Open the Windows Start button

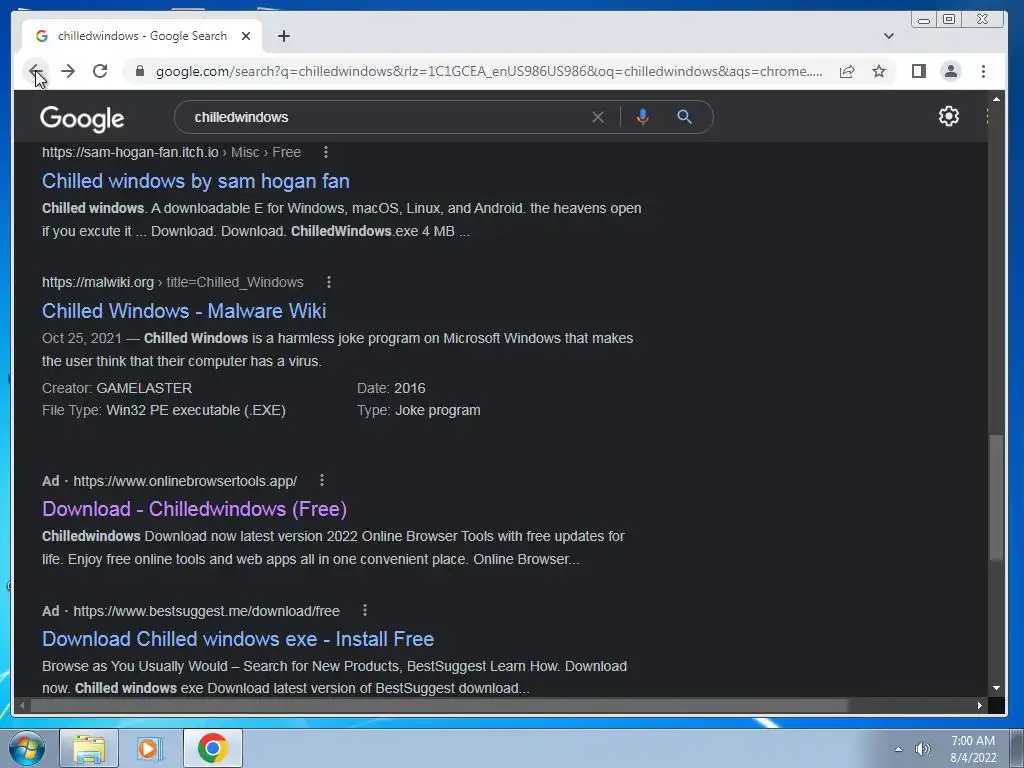pos(26,748)
